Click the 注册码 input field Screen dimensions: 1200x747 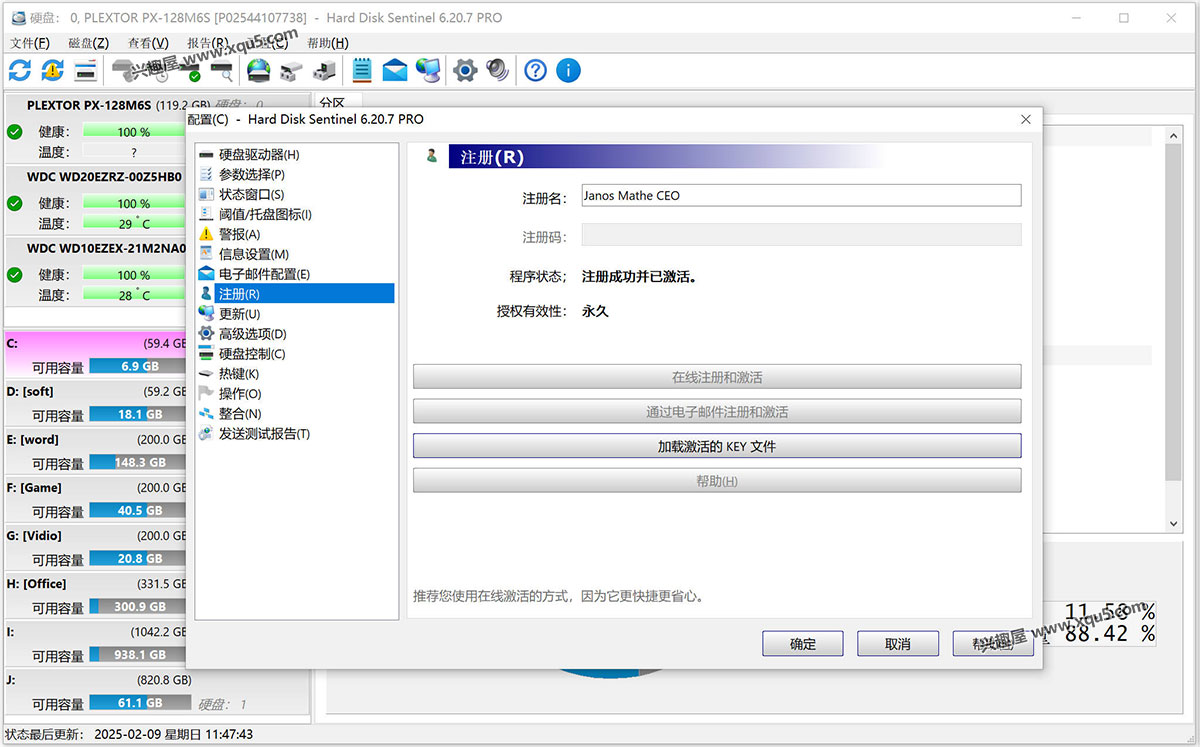[x=801, y=235]
